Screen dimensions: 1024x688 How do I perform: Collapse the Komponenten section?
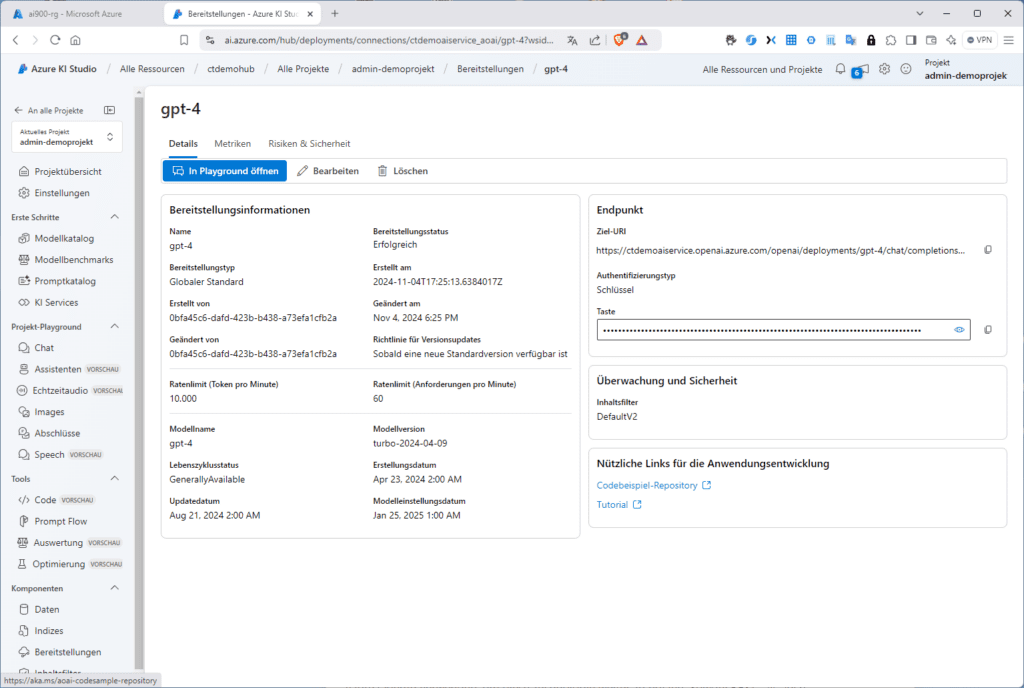click(115, 588)
